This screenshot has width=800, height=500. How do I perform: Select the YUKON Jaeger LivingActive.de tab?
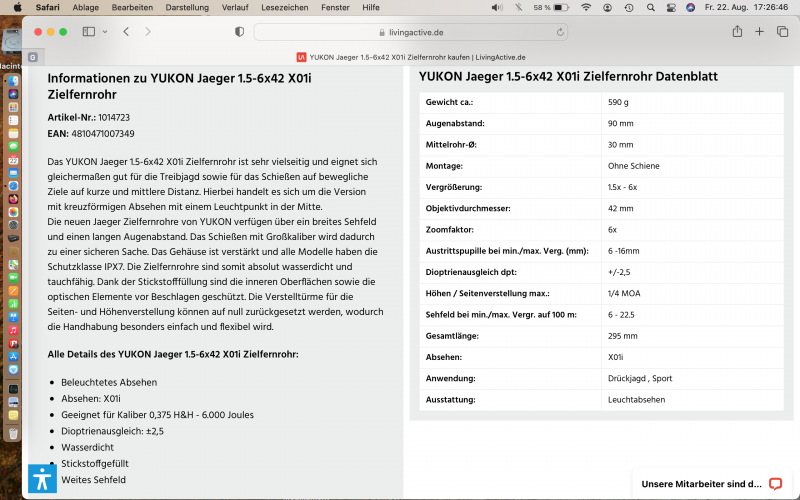click(x=411, y=57)
